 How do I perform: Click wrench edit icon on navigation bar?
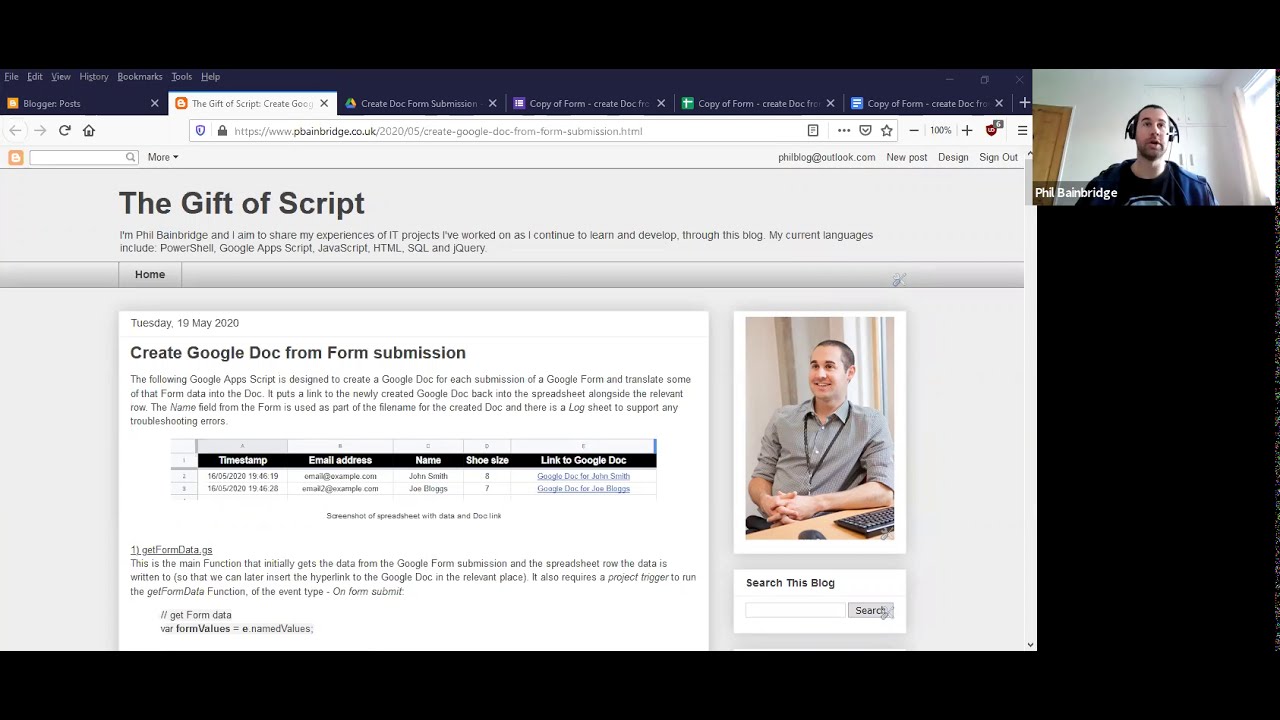(899, 280)
